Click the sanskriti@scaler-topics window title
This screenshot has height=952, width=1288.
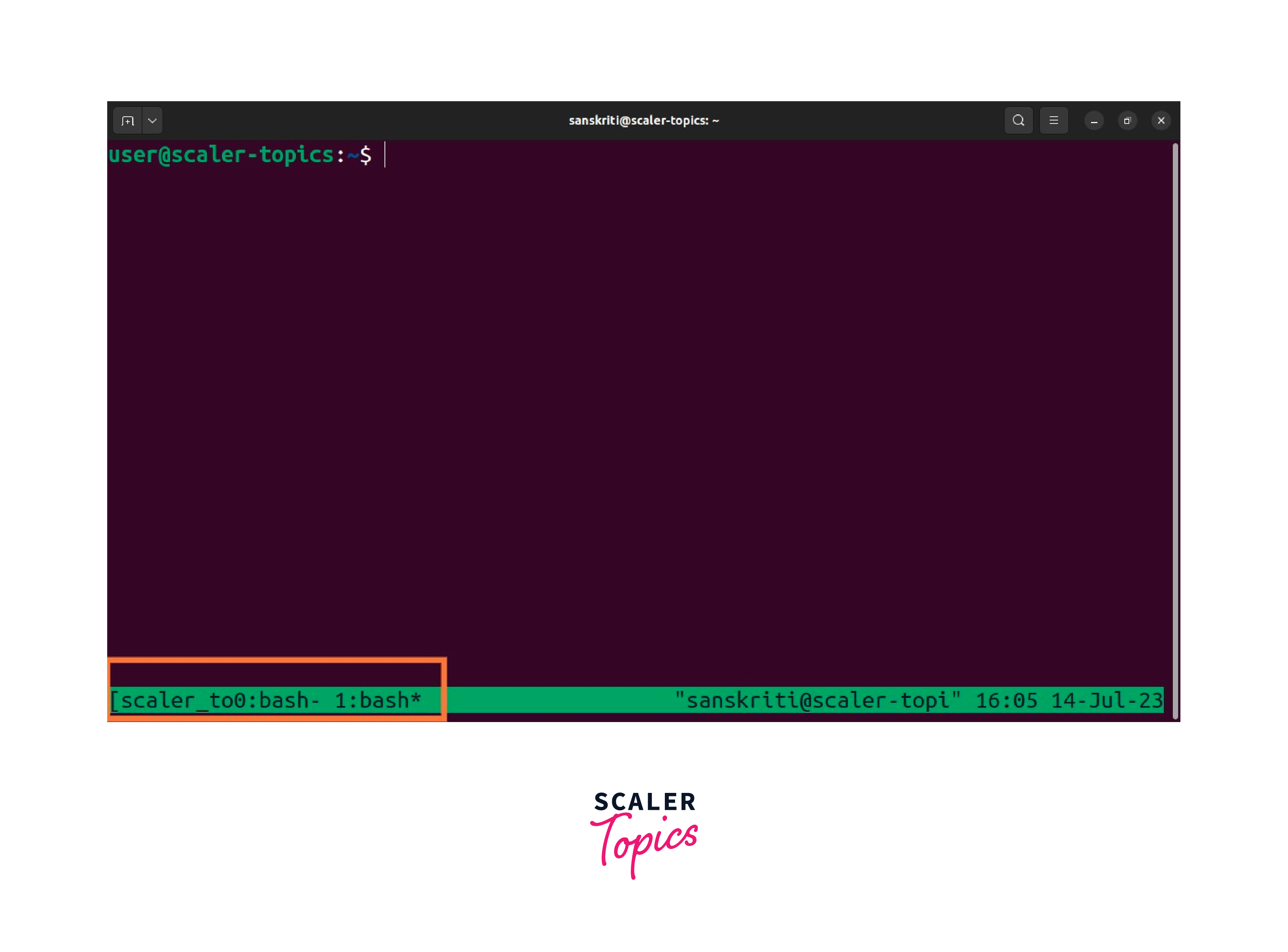643,120
